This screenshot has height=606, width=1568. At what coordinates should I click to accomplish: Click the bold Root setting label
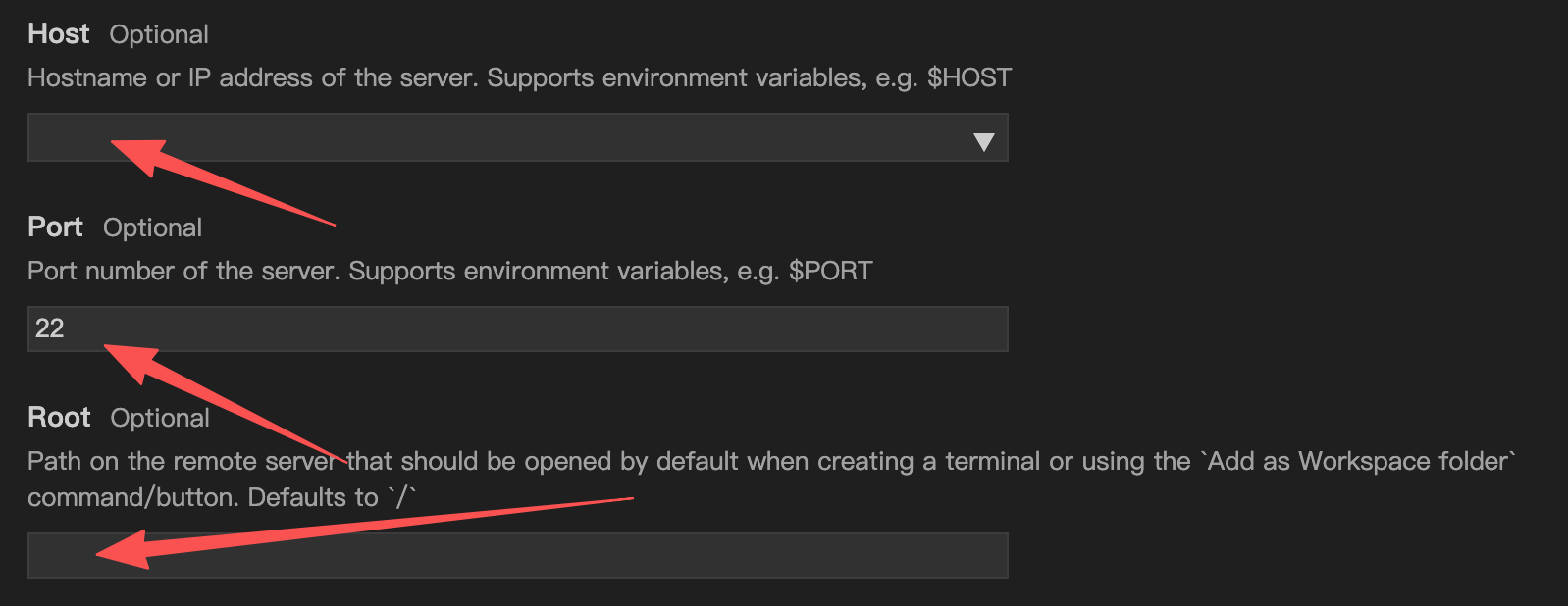coord(59,418)
